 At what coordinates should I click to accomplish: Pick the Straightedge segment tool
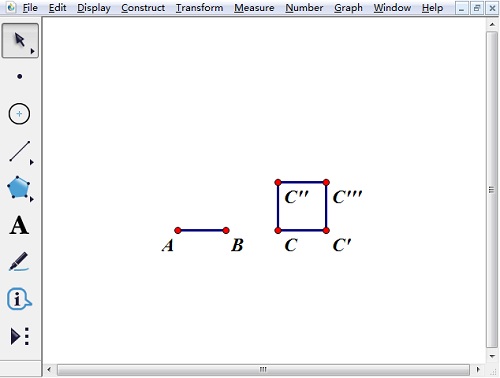click(x=20, y=151)
